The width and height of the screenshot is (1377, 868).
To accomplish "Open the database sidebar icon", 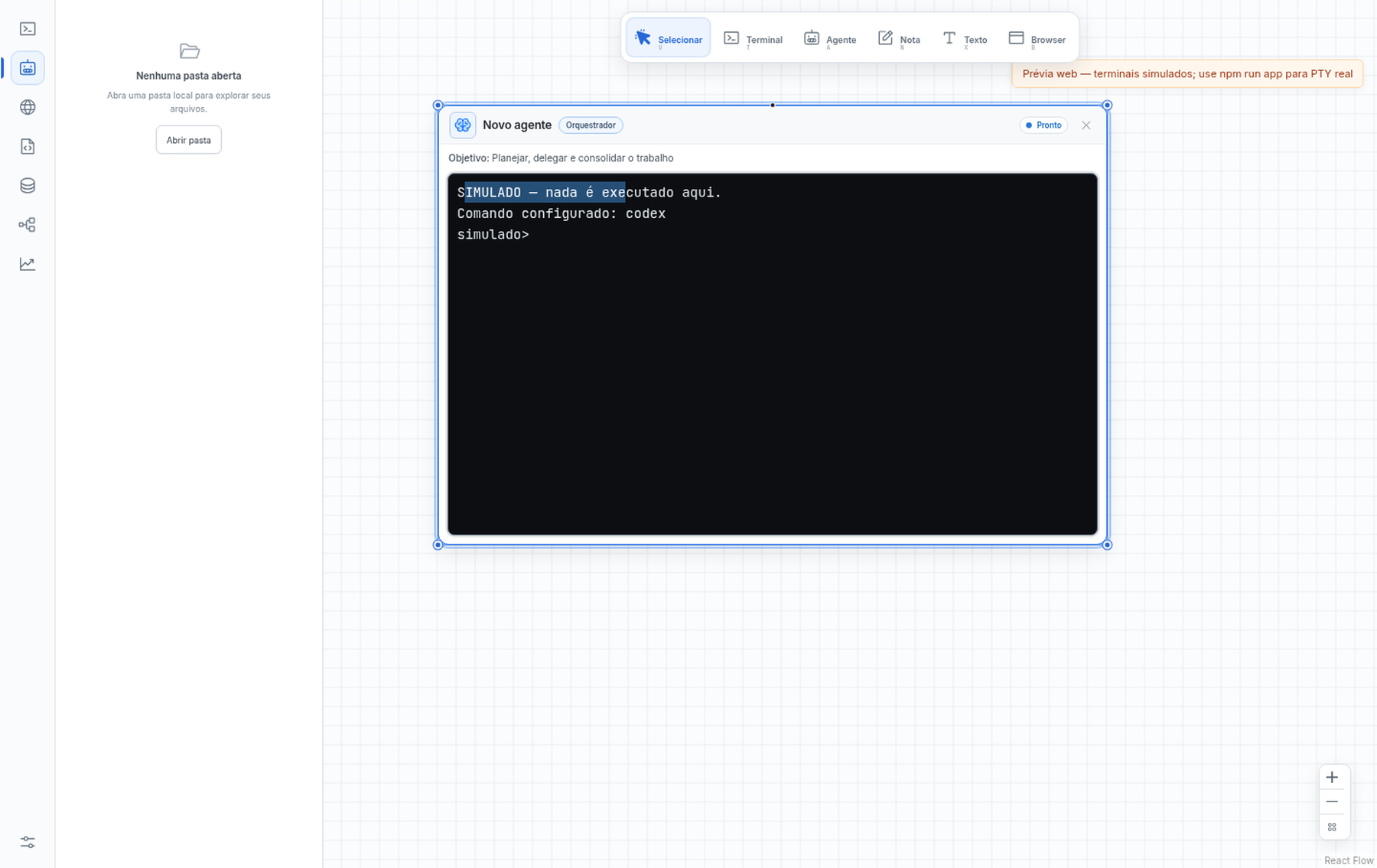I will click(28, 186).
